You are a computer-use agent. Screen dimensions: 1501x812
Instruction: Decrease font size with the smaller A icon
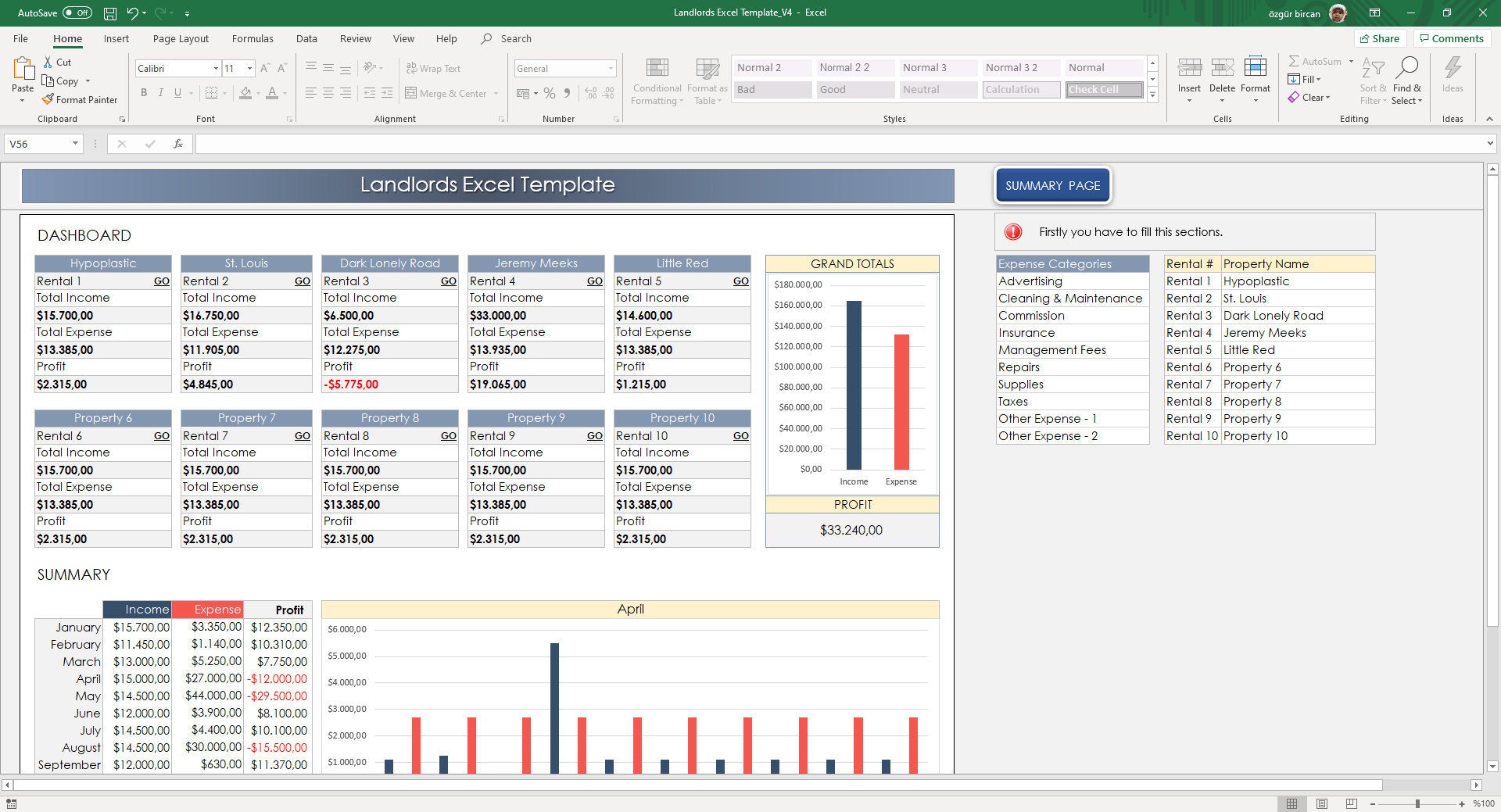[x=282, y=69]
